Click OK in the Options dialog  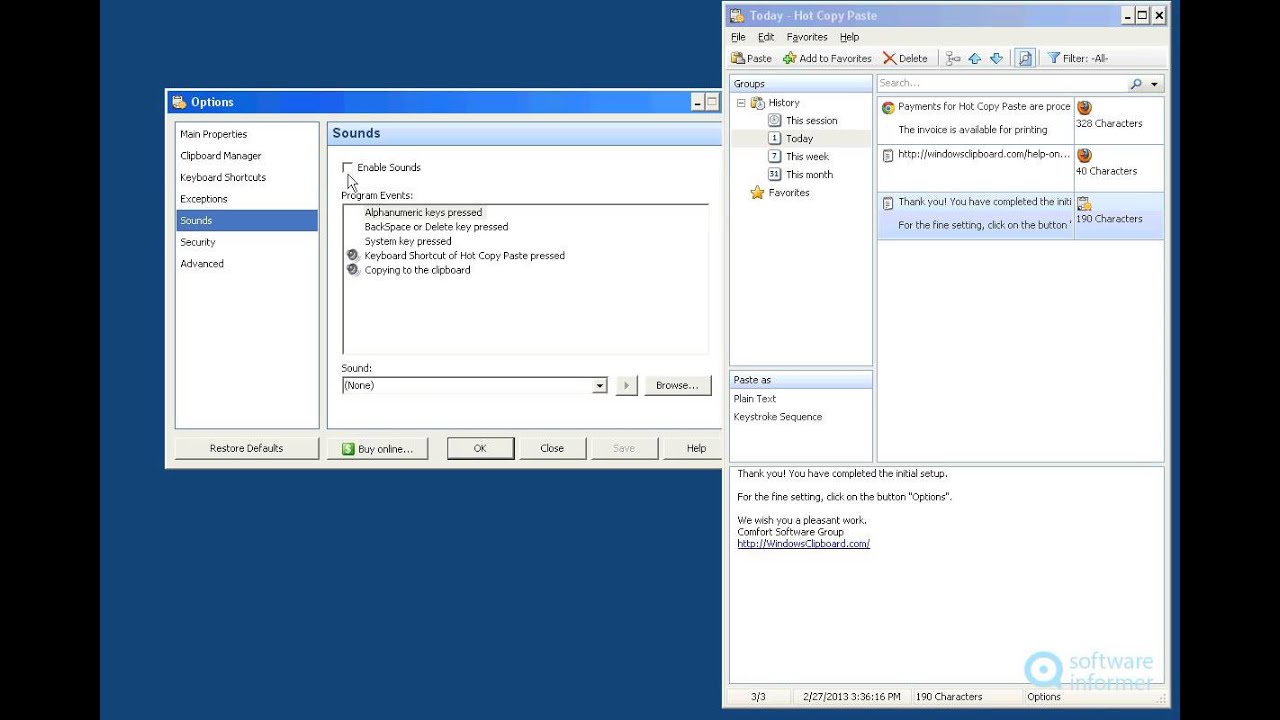pyautogui.click(x=480, y=449)
